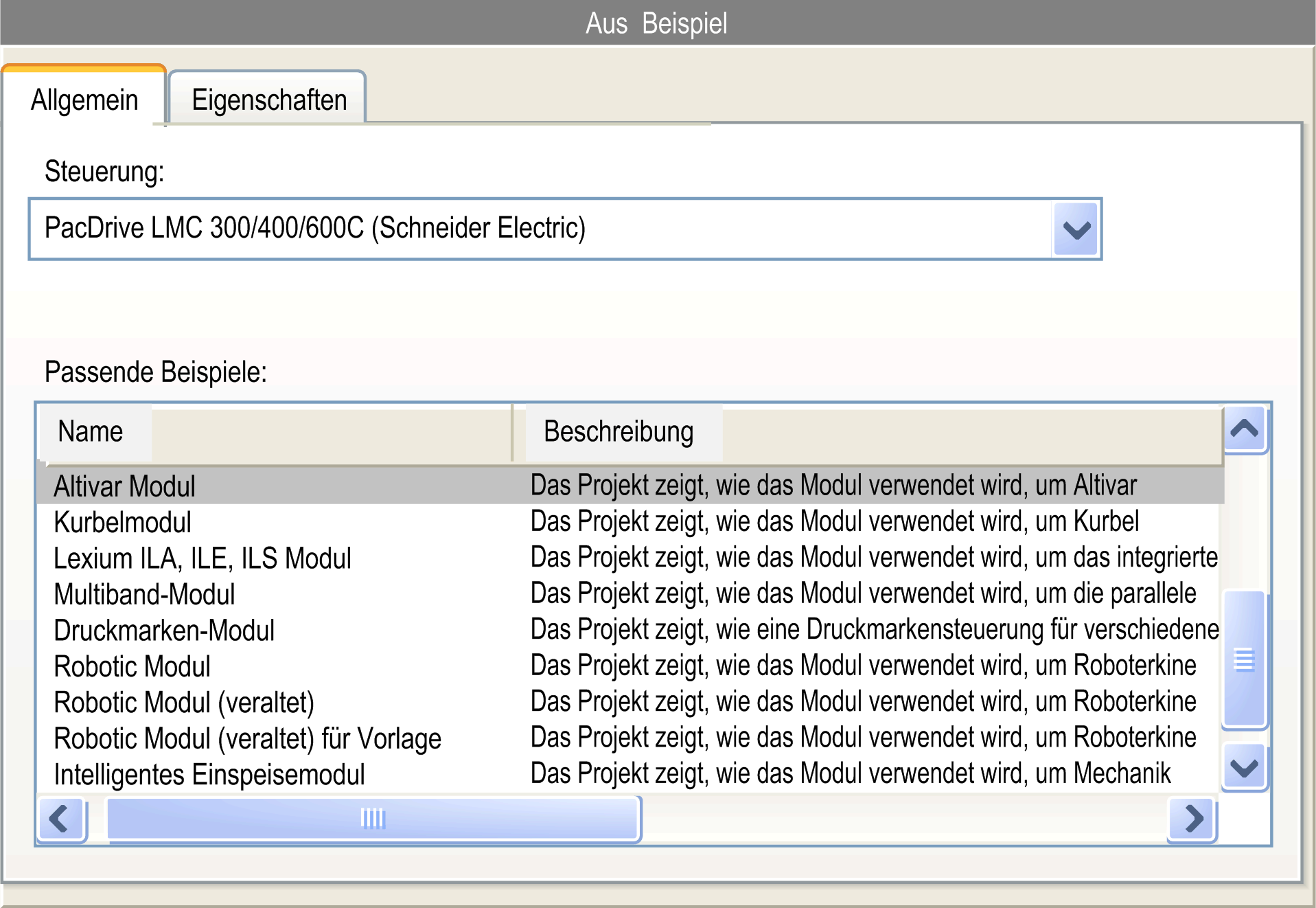1316x908 pixels.
Task: Sort list by Beschreibung column header
Action: [x=868, y=432]
